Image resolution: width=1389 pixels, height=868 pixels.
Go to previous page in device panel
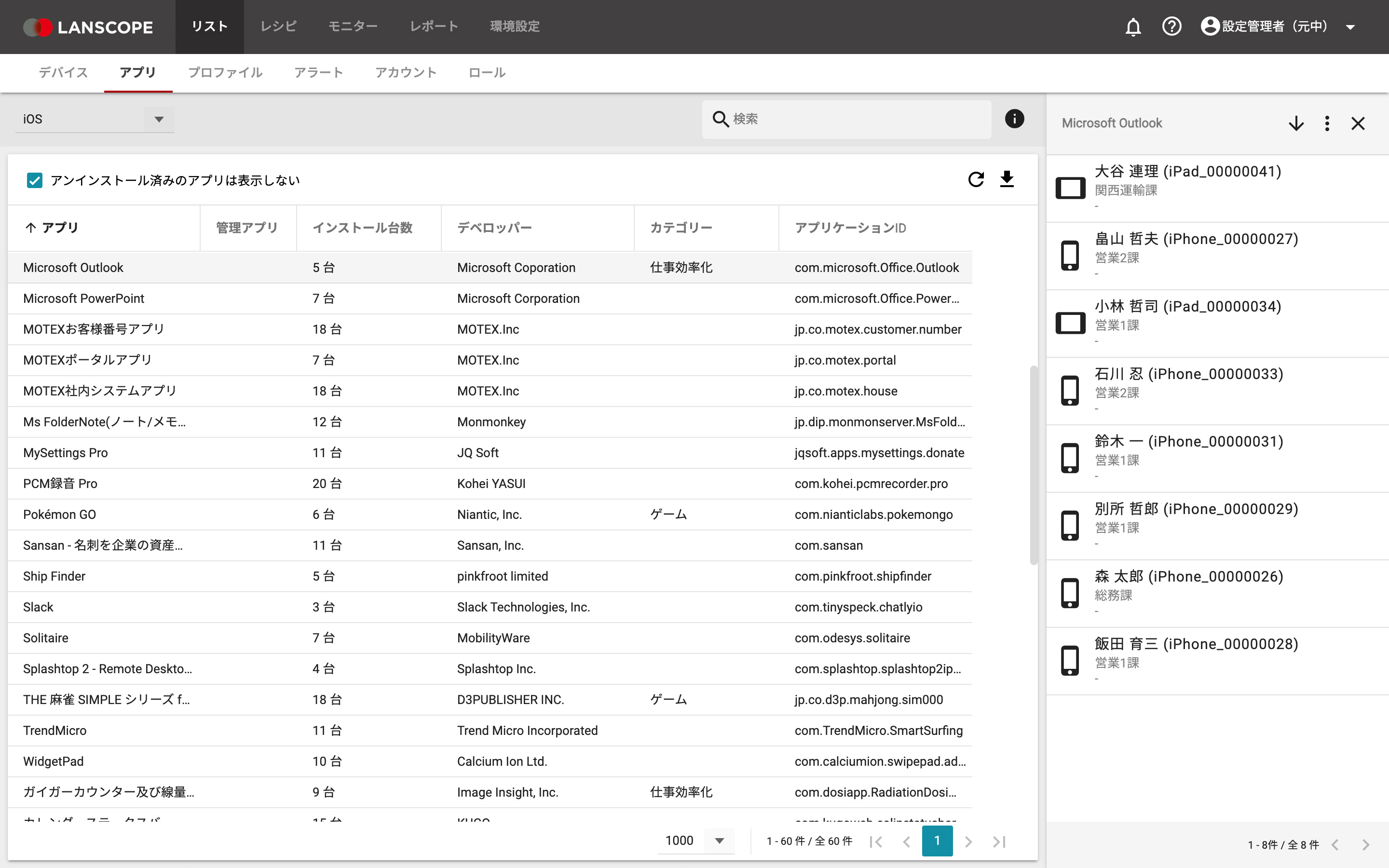[x=1335, y=844]
